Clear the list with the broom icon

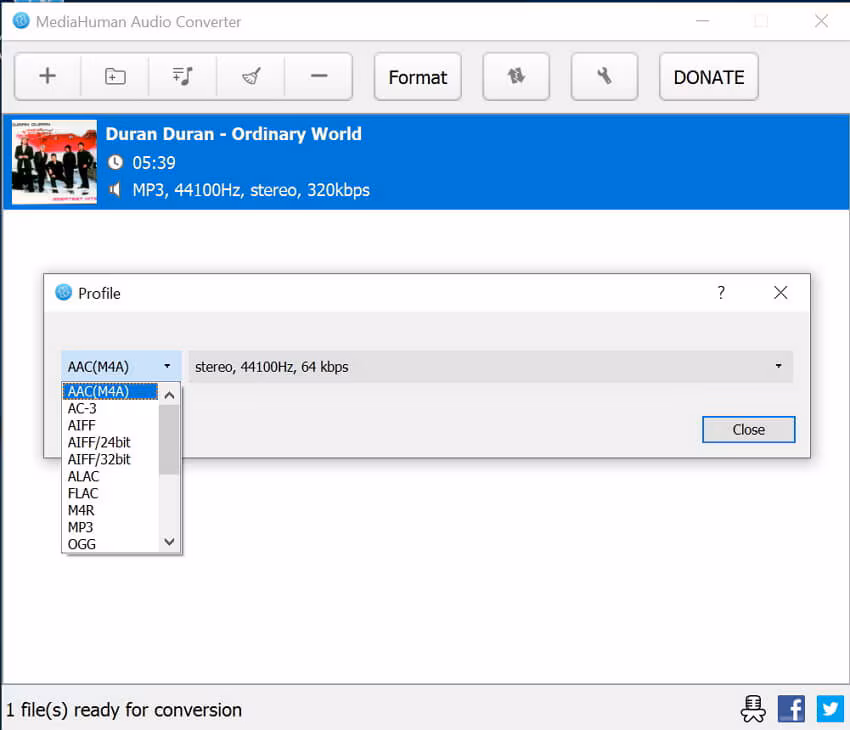point(251,76)
